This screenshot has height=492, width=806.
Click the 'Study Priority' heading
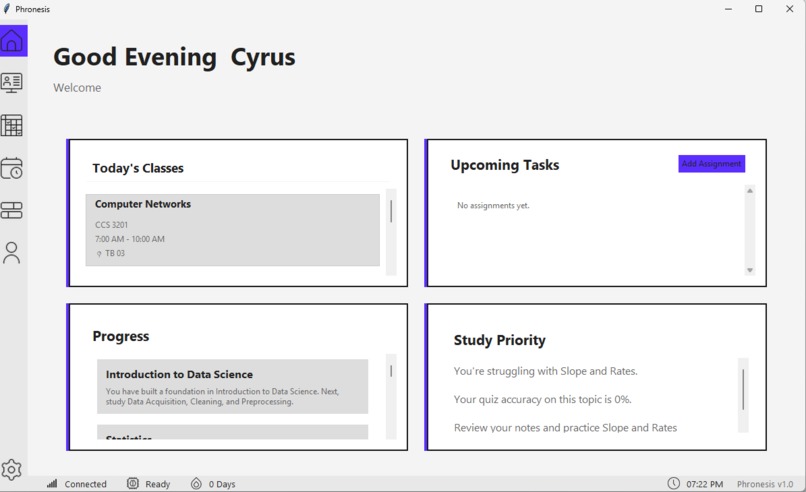coord(500,340)
